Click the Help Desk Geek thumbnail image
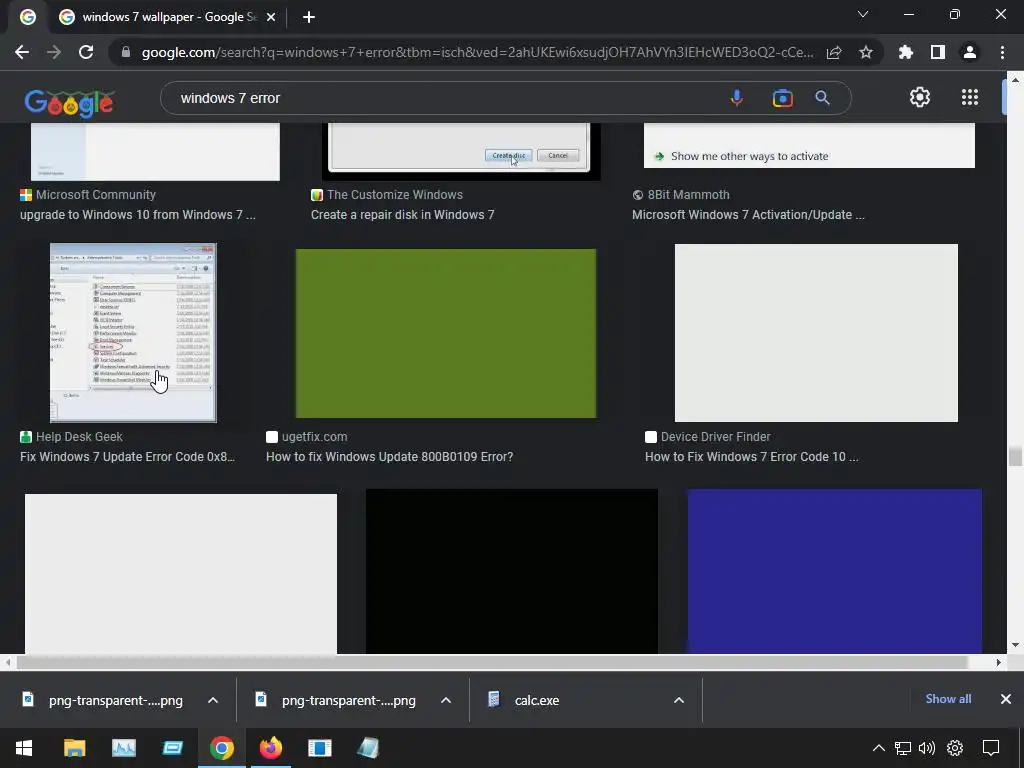This screenshot has width=1024, height=768. tap(133, 333)
